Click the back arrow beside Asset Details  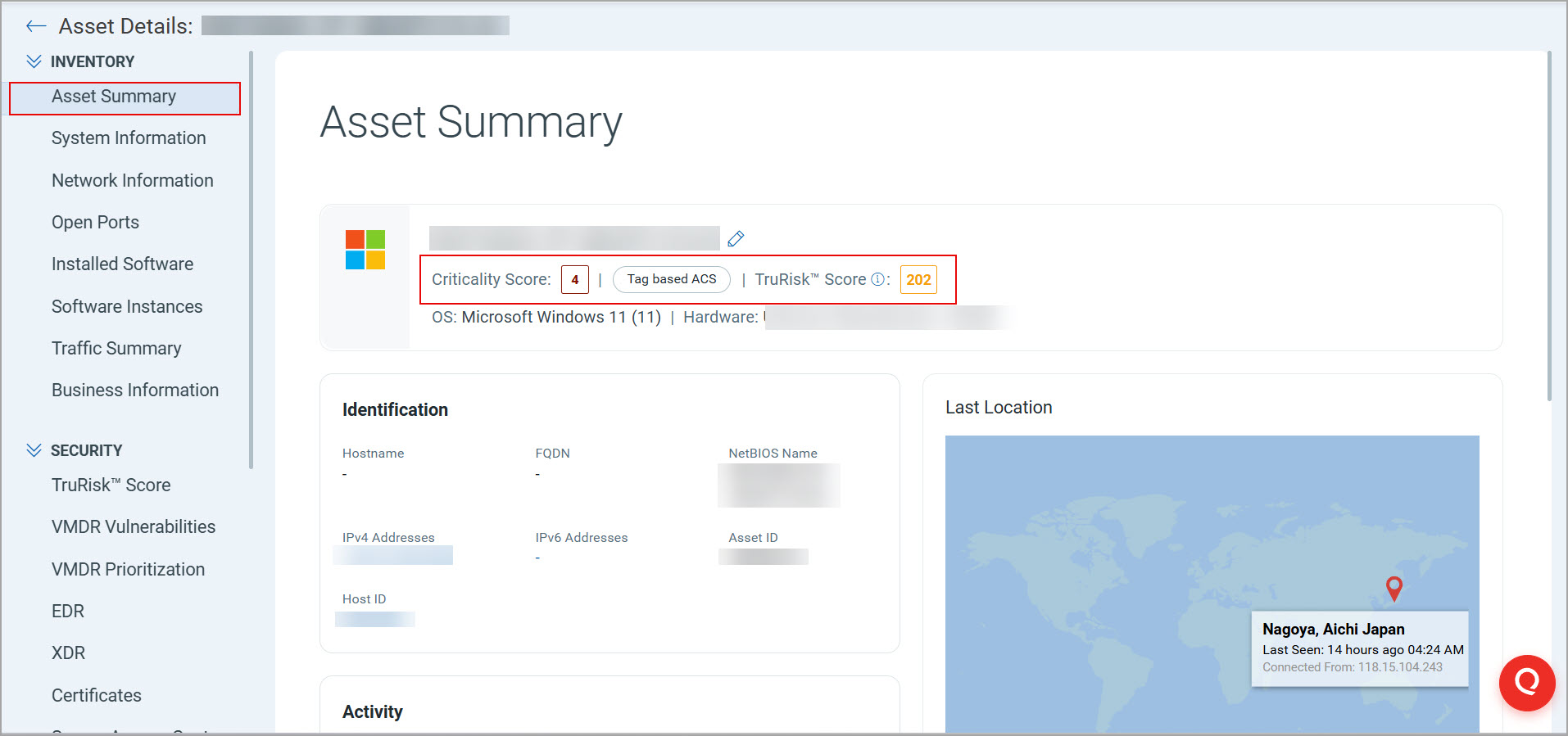point(35,26)
